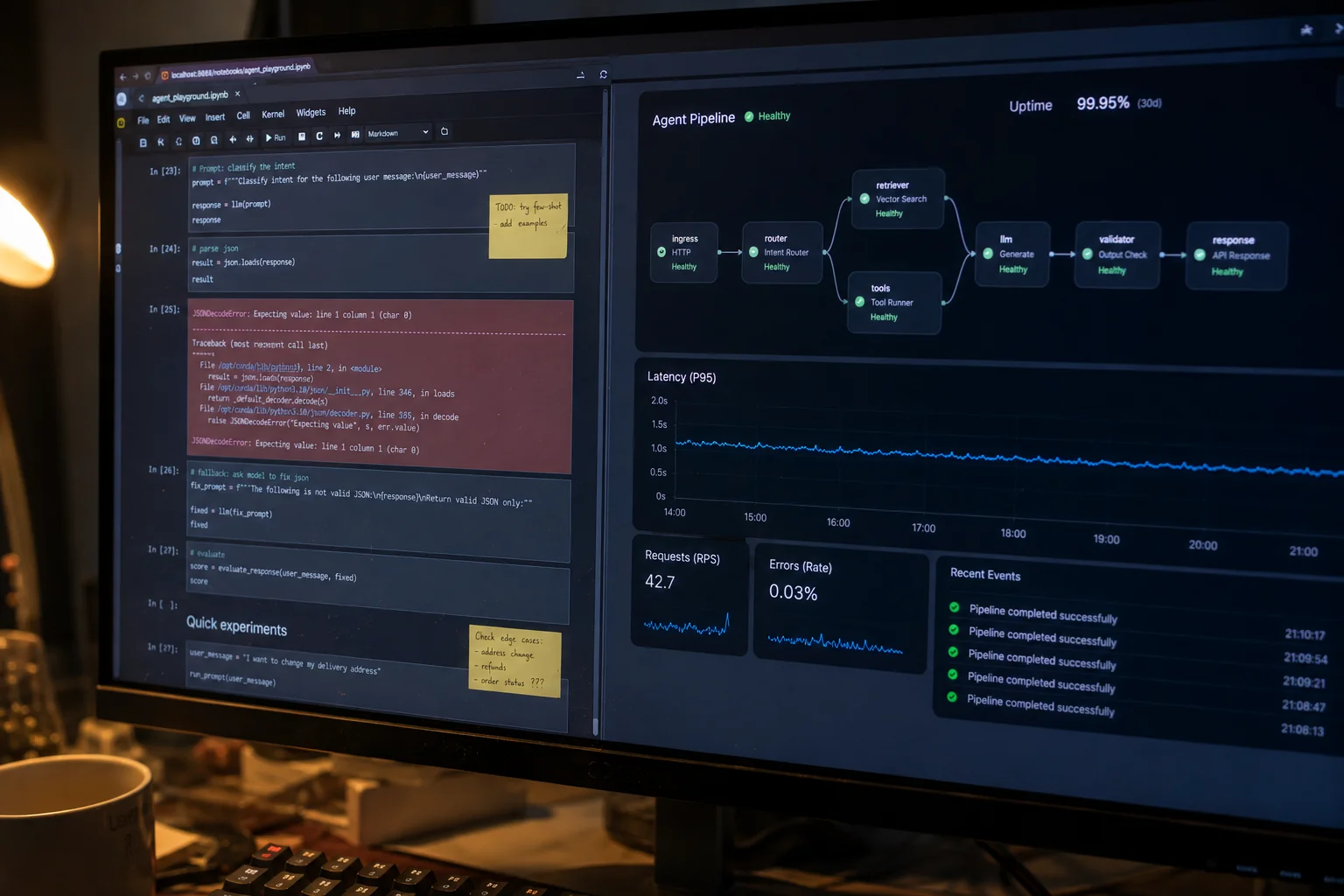Click the back chevron before agent_playground.ipynb tab
The image size is (1344, 896).
click(141, 98)
